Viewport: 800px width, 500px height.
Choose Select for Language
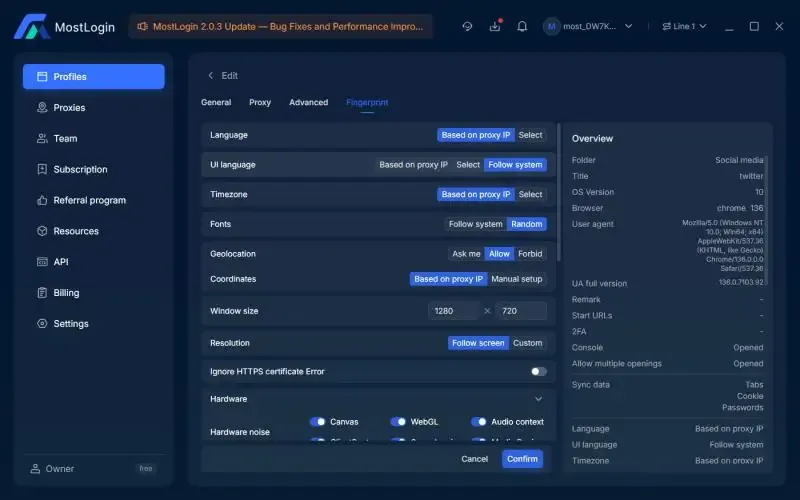pos(530,135)
